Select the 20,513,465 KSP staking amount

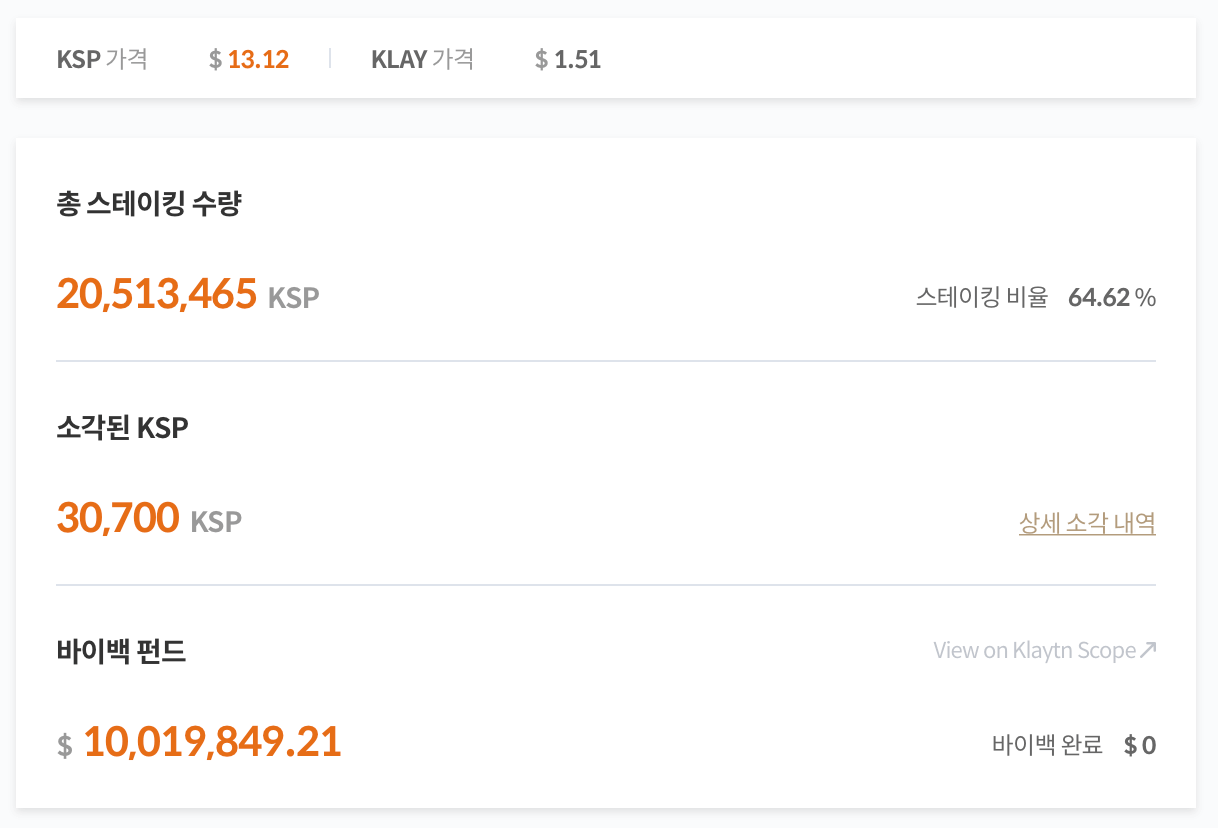tap(186, 294)
